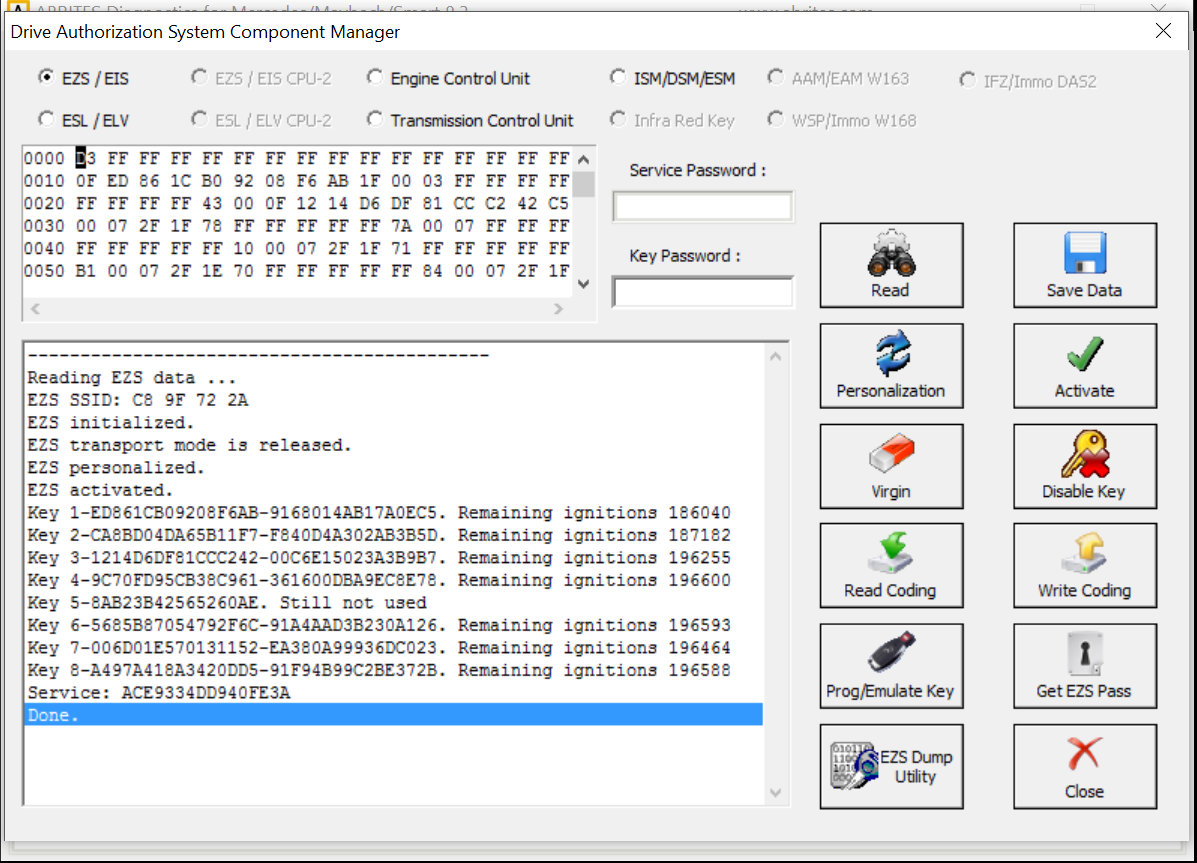Image resolution: width=1197 pixels, height=863 pixels.
Task: Click the Get EZS Pass button
Action: click(1084, 666)
